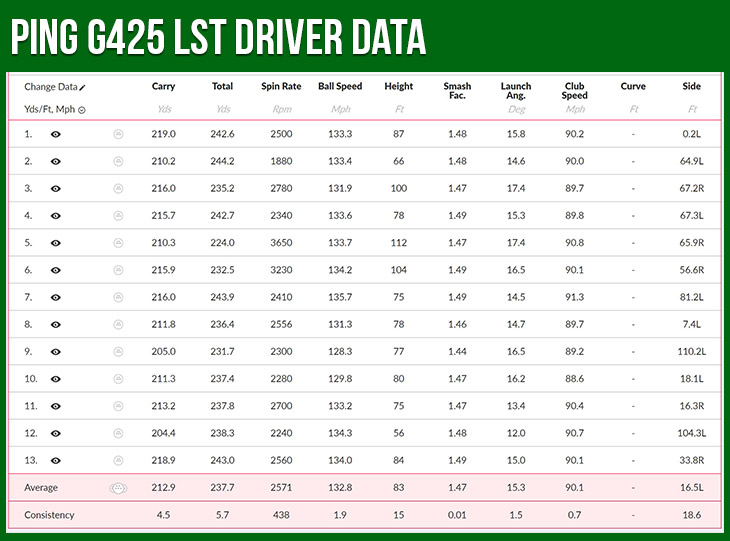Click ball speed value 135.7

coord(340,297)
